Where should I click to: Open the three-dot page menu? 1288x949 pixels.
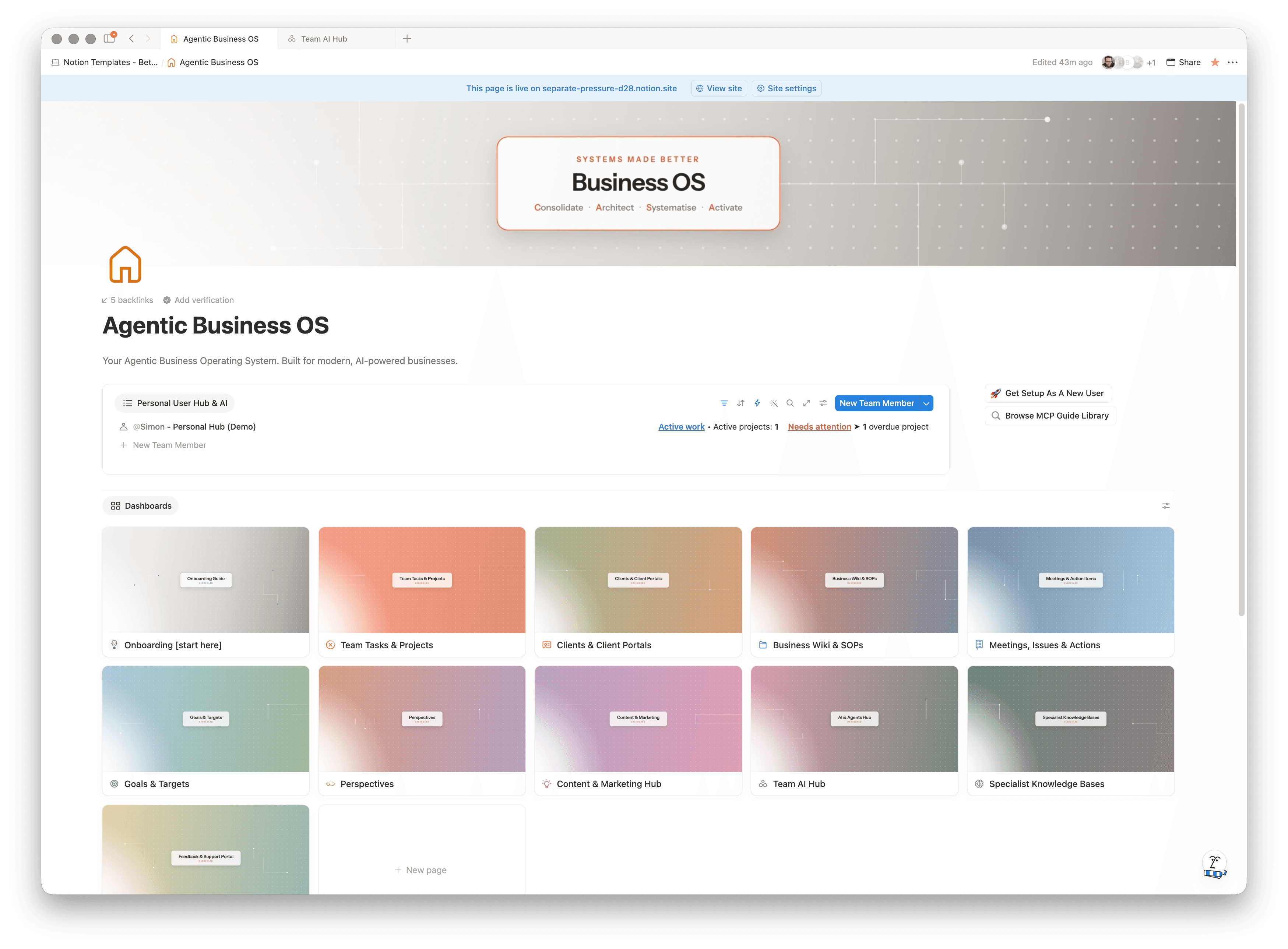click(1232, 62)
